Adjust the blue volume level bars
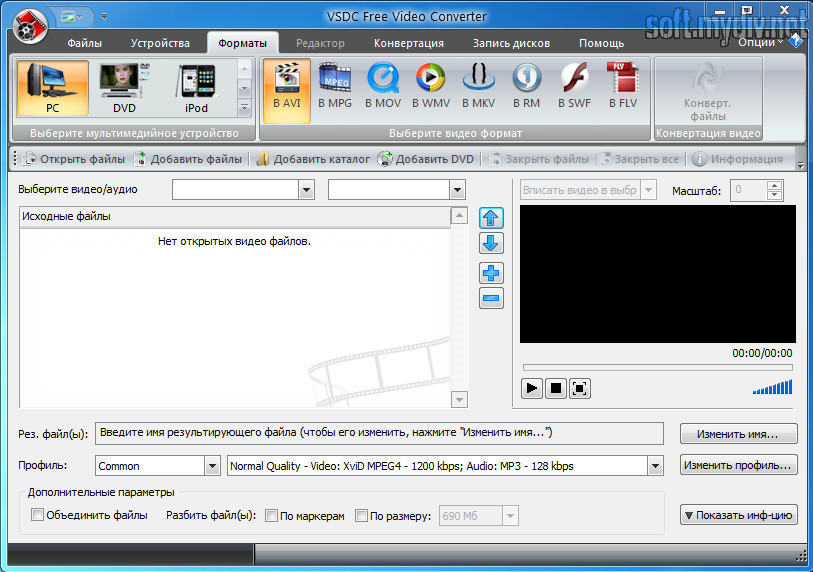813x572 pixels. tap(773, 387)
